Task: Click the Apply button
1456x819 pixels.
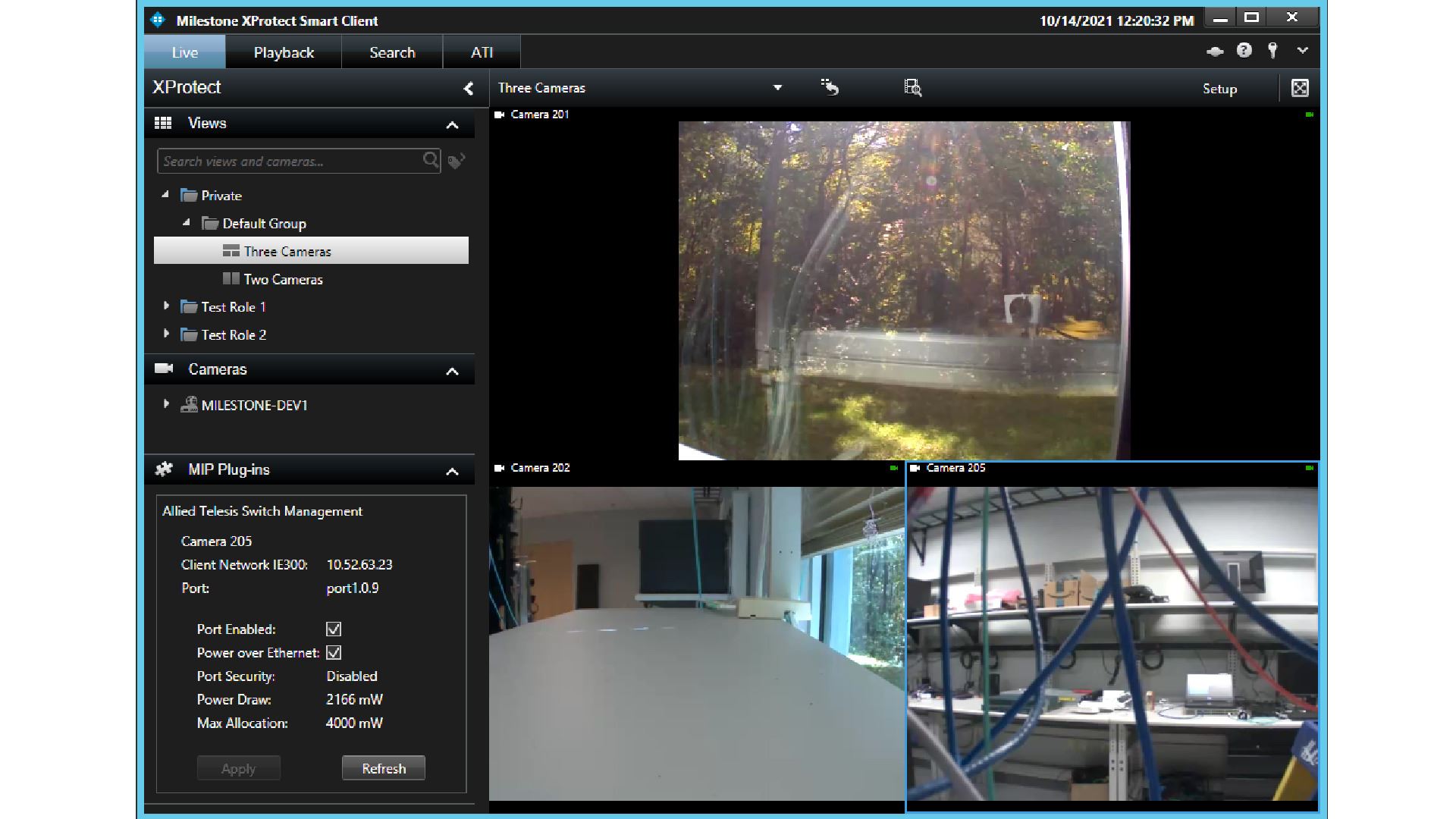Action: pos(238,768)
